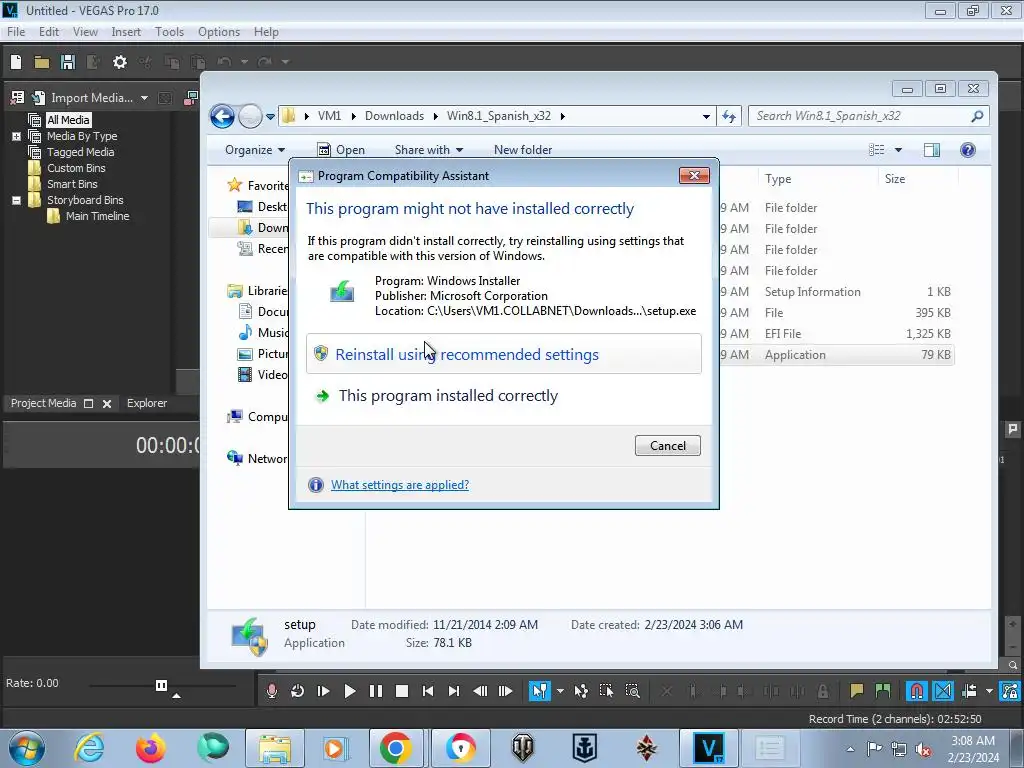Open Google Chrome from the taskbar
Viewport: 1024px width, 768px height.
tap(395, 748)
